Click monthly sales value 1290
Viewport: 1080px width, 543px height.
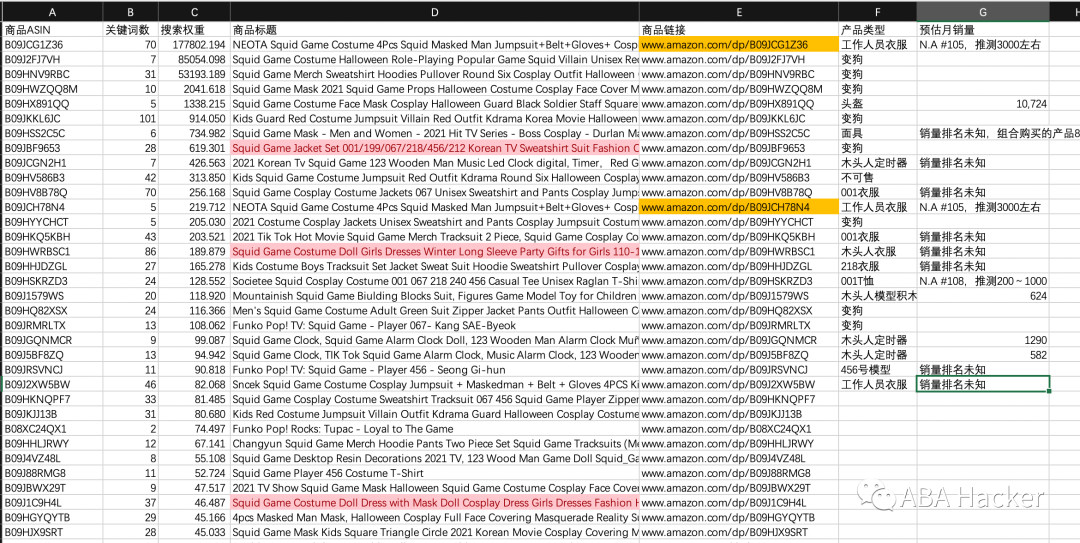[983, 340]
